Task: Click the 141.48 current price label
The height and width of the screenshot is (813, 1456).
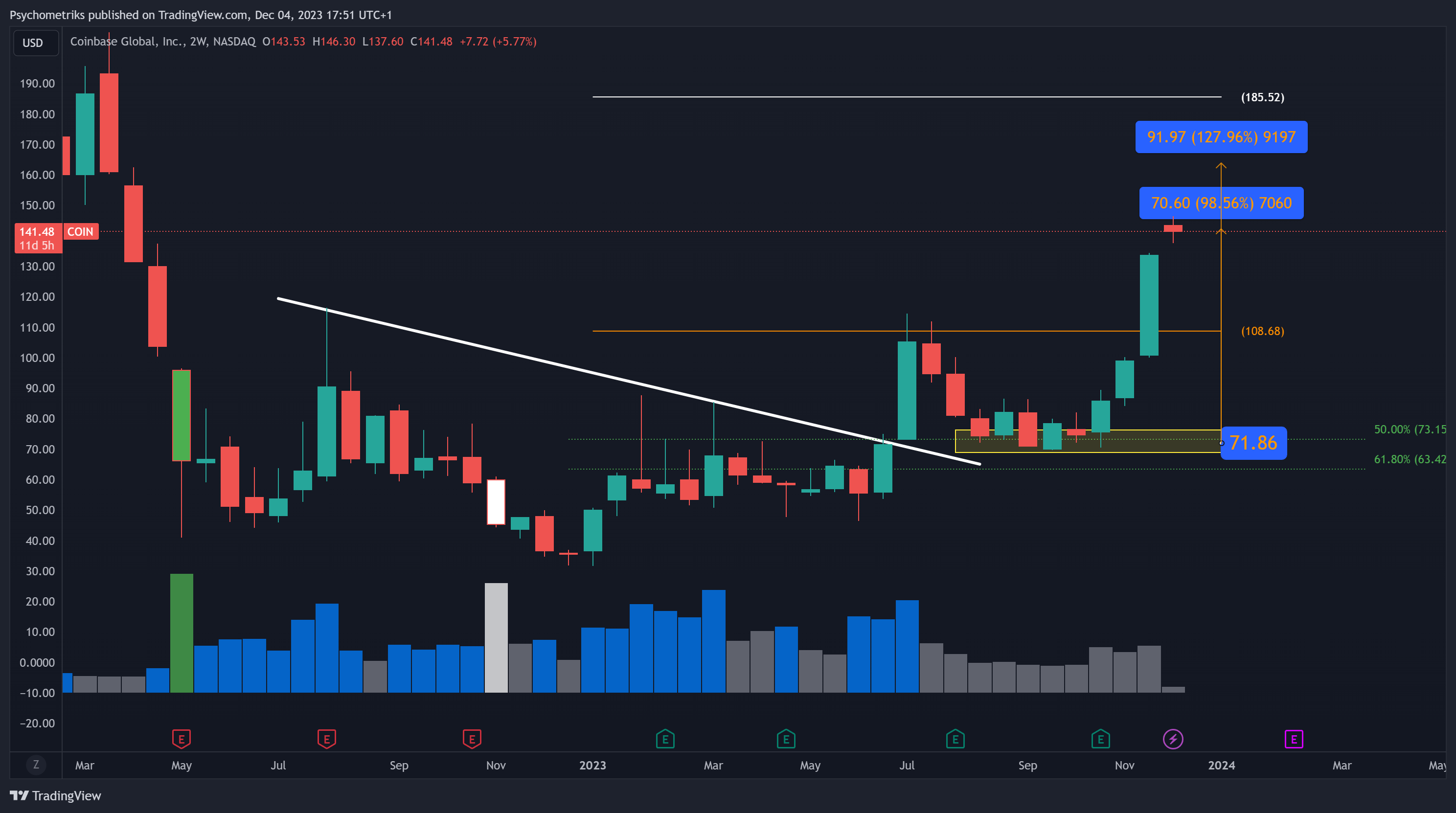Action: 37,232
